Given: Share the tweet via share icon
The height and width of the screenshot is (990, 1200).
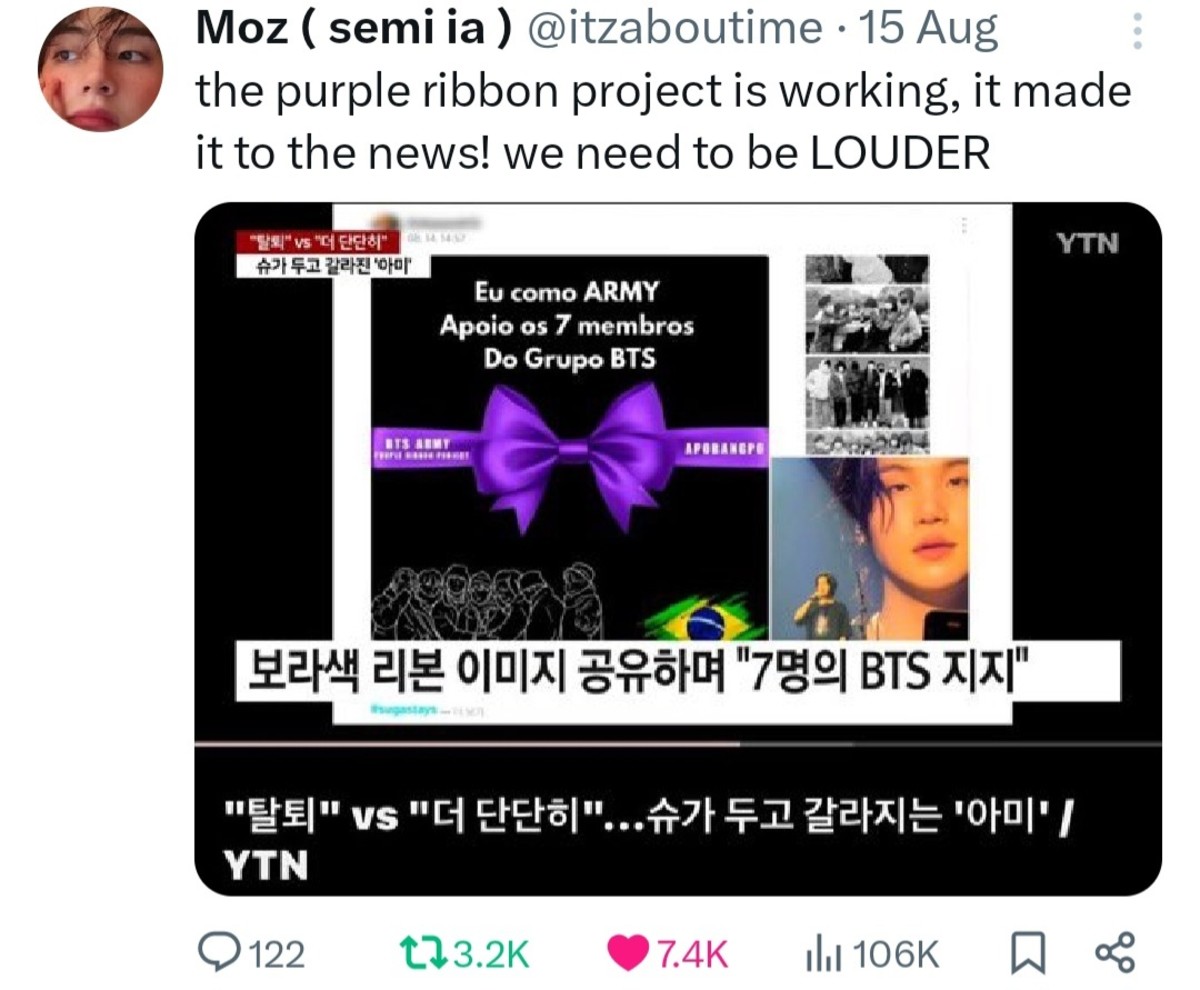Looking at the screenshot, I should (x=1115, y=953).
